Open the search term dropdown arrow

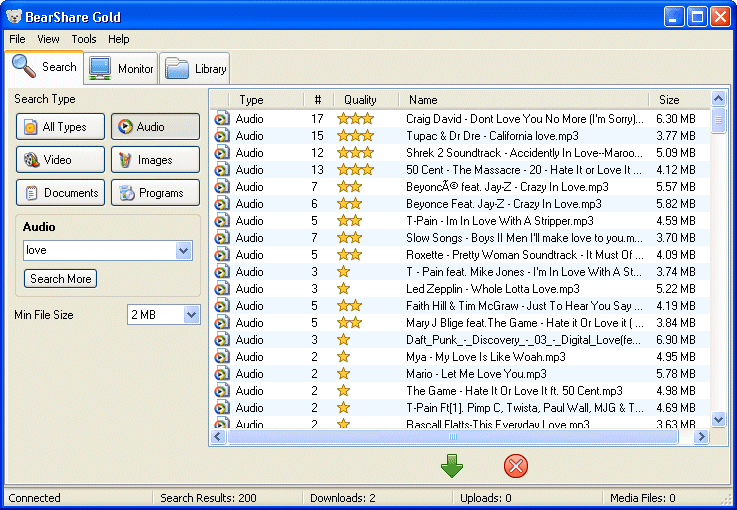point(183,250)
